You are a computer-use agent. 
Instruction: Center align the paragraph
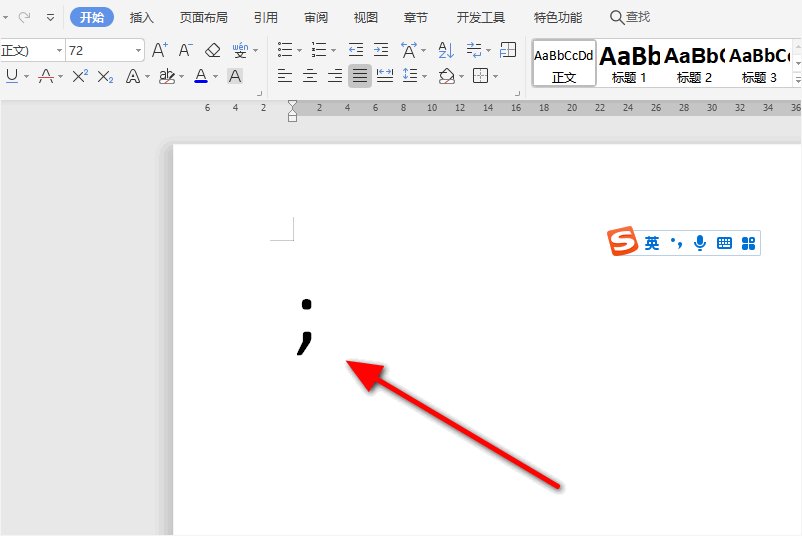[310, 76]
